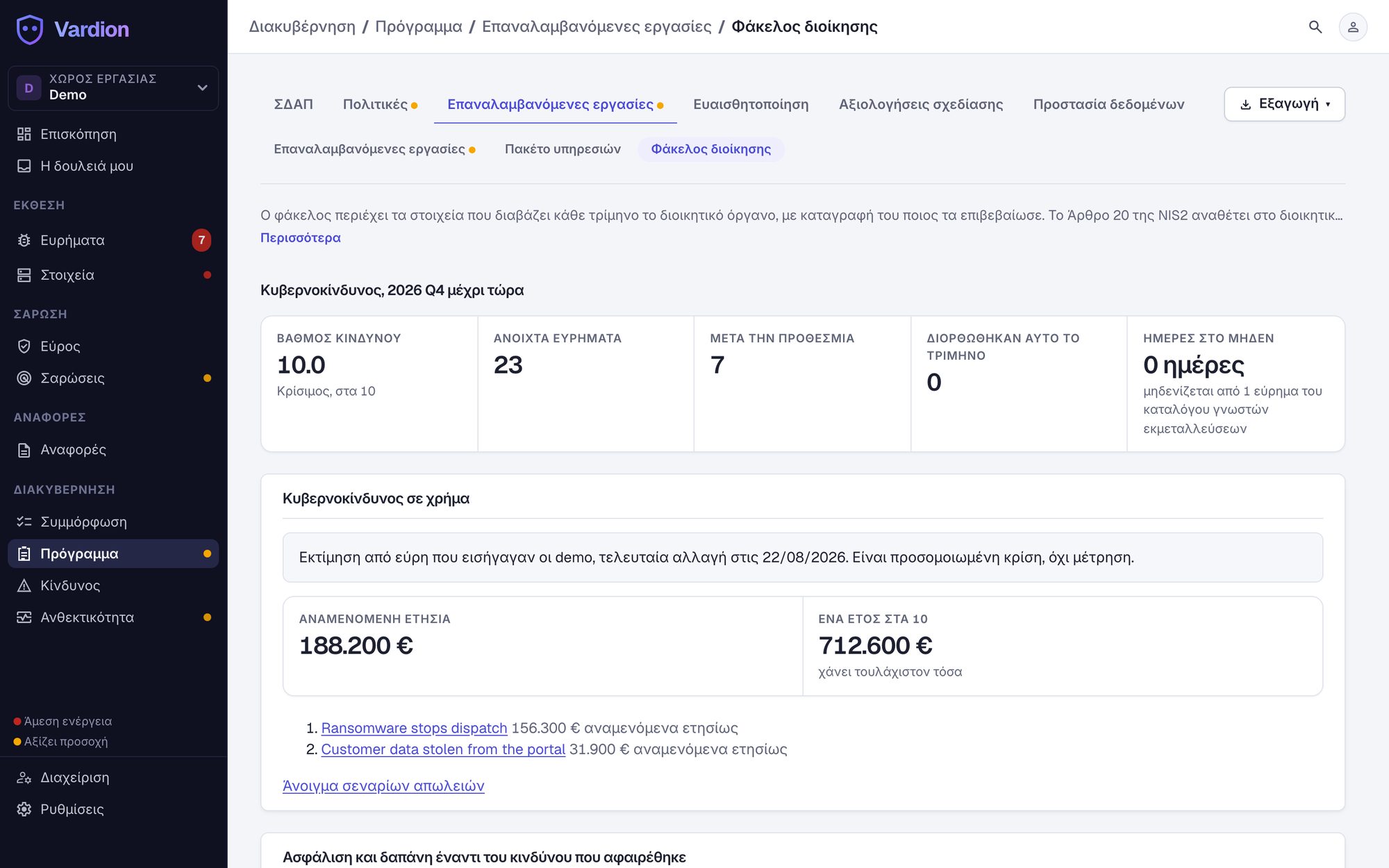Open Customer data stolen from the portal link

(x=443, y=749)
